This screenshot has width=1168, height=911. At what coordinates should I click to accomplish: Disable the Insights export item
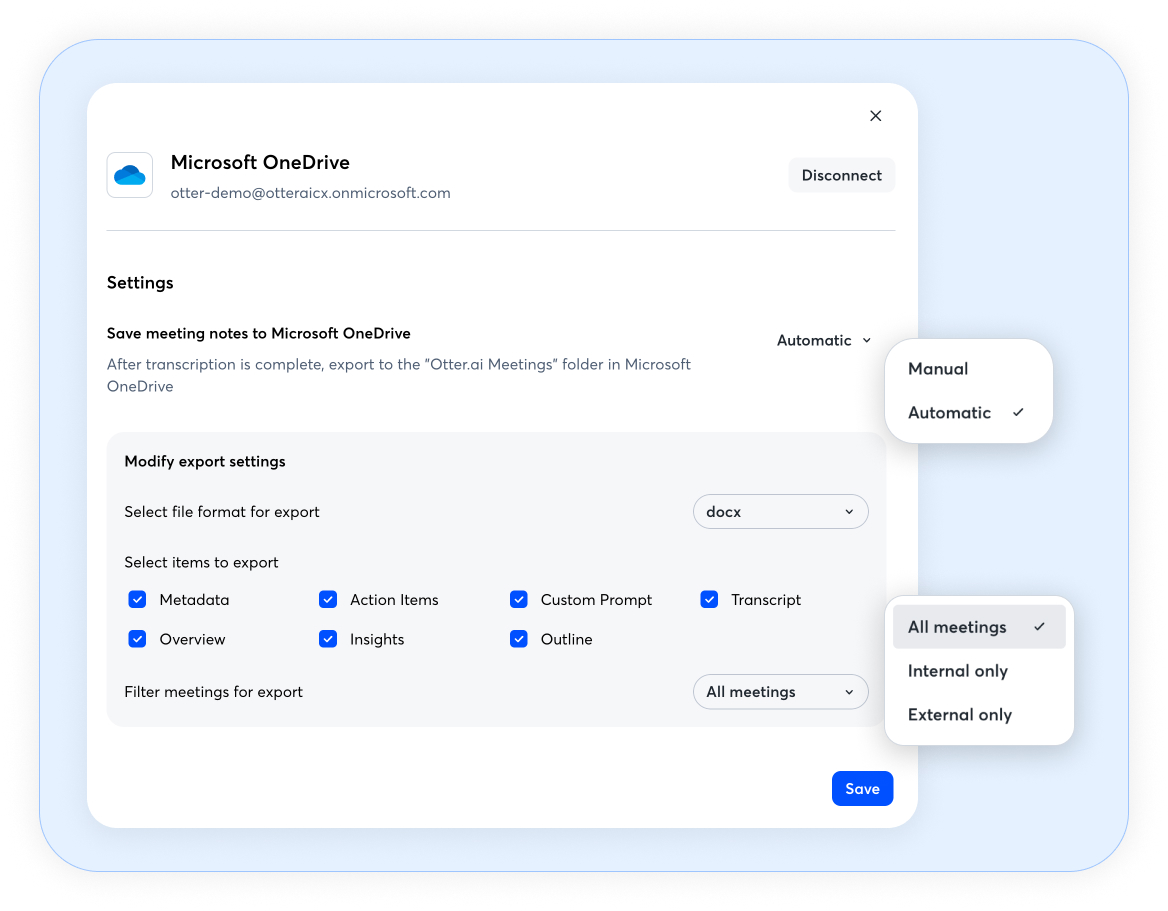point(328,639)
